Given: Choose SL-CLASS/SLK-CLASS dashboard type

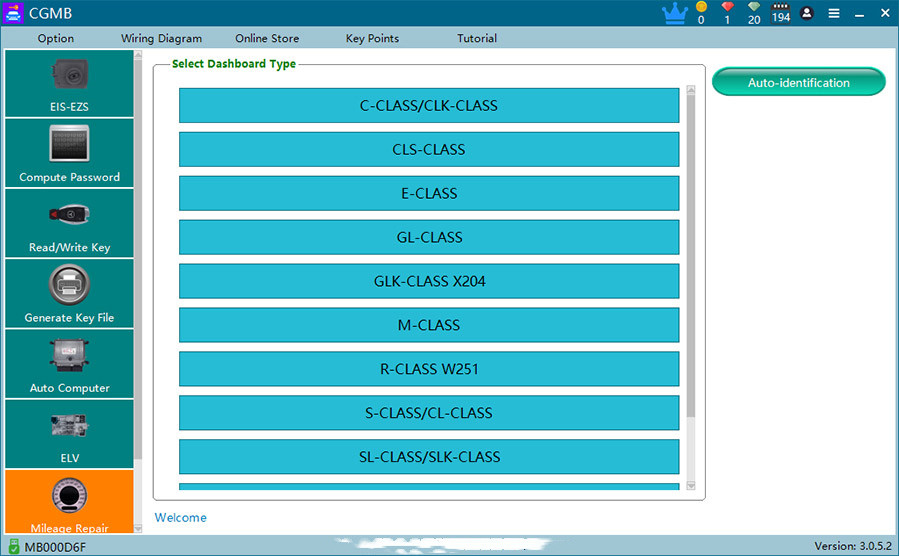Looking at the screenshot, I should point(429,457).
